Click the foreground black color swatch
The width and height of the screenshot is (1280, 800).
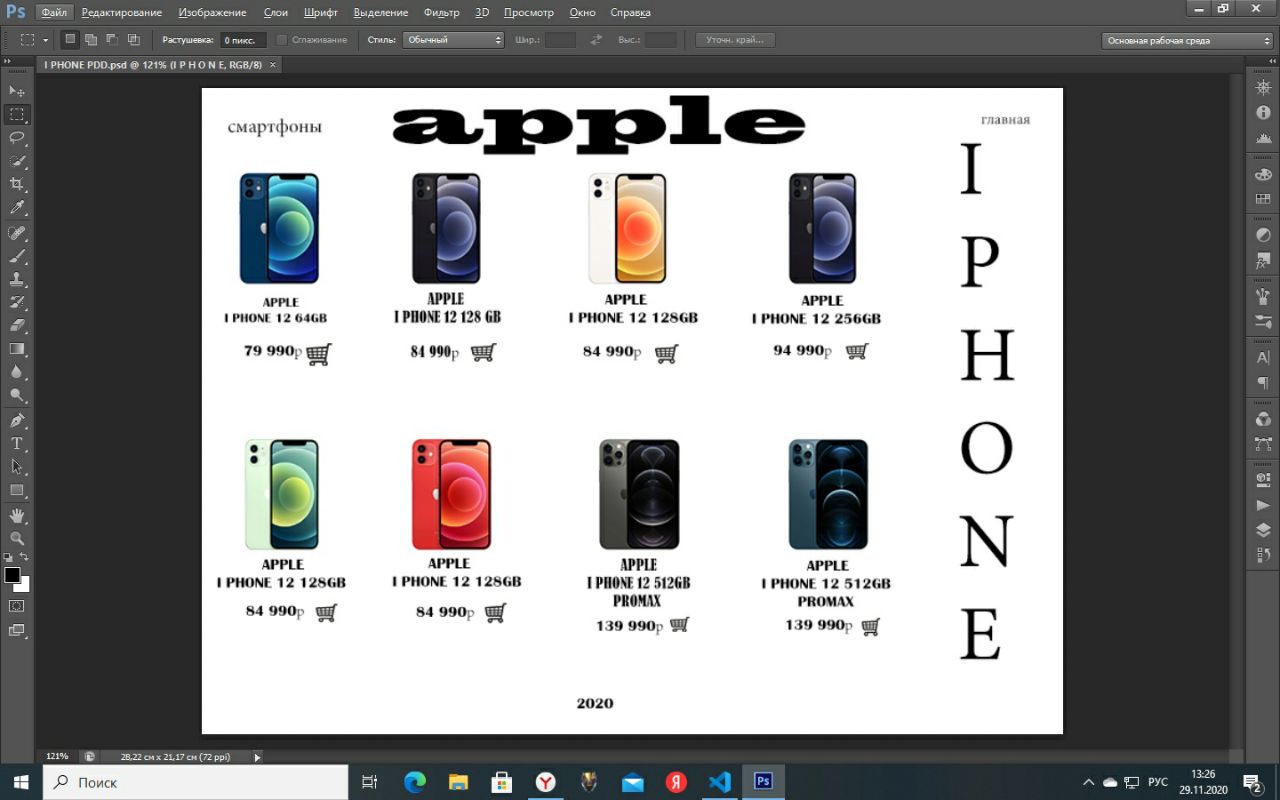(x=12, y=575)
